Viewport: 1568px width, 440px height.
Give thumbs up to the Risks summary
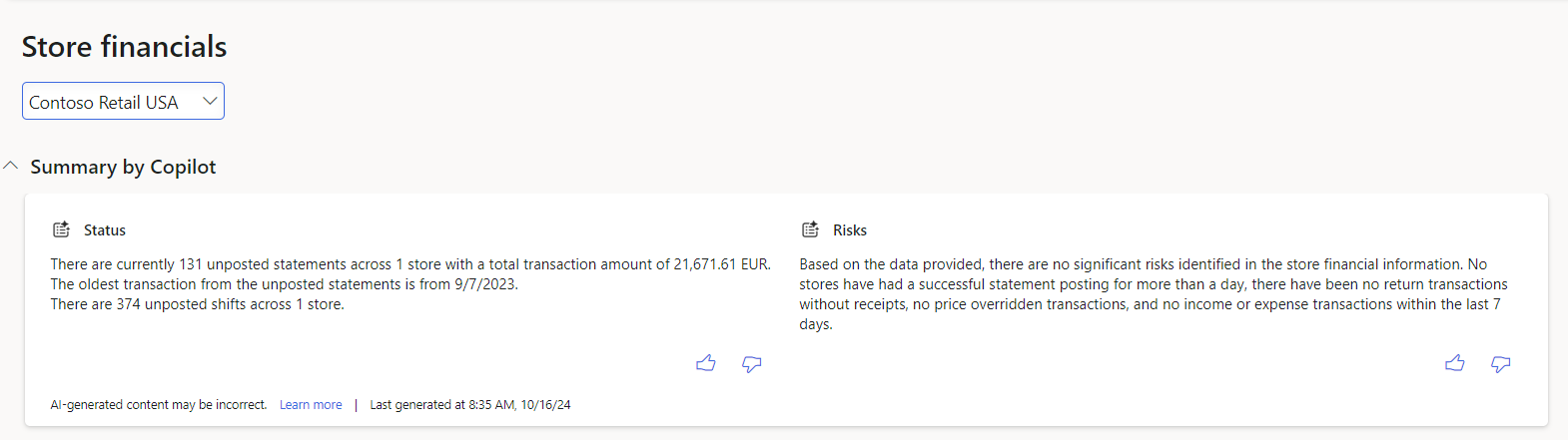[x=1455, y=363]
